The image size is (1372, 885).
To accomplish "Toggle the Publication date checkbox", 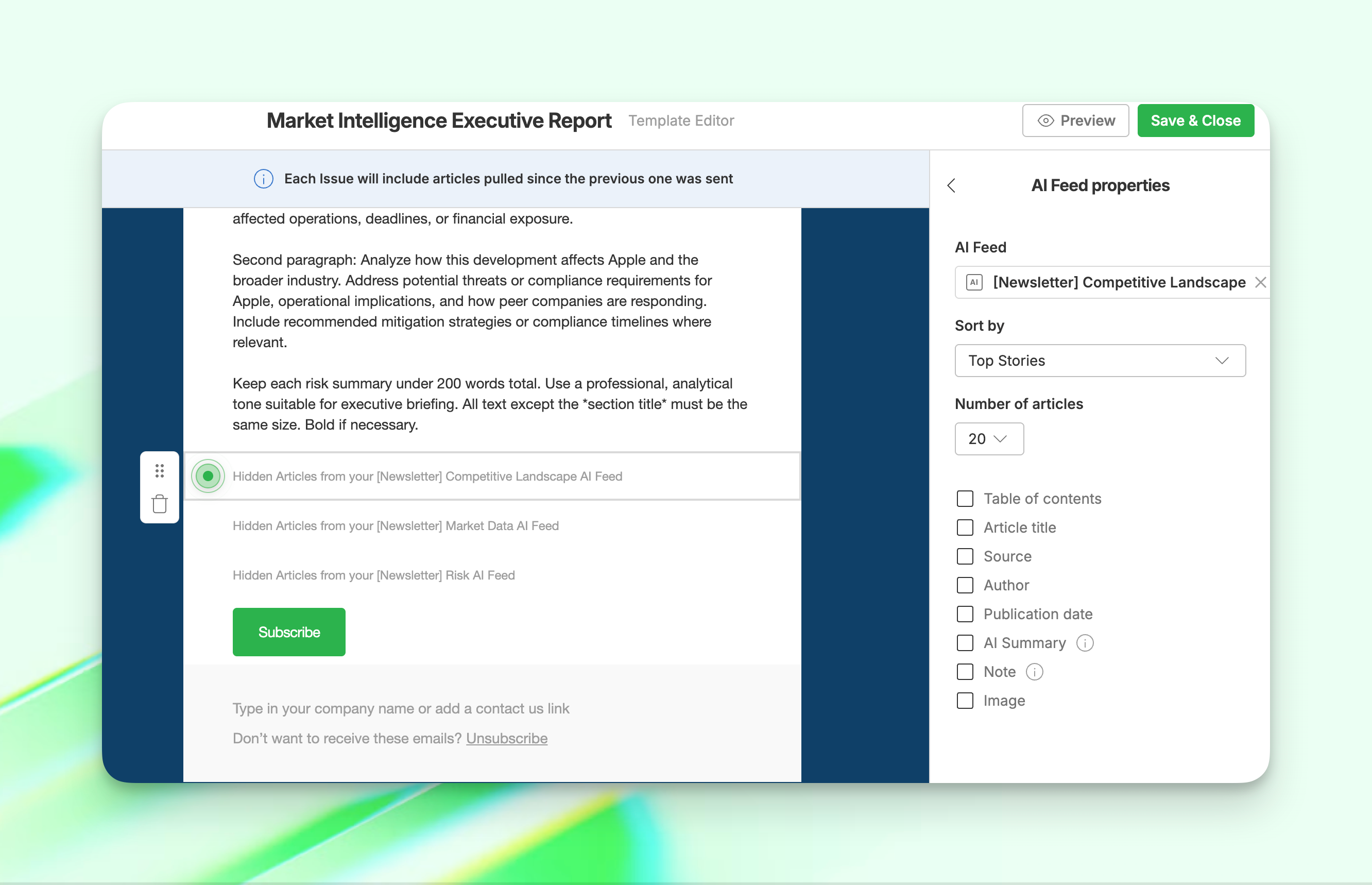I will coord(965,615).
